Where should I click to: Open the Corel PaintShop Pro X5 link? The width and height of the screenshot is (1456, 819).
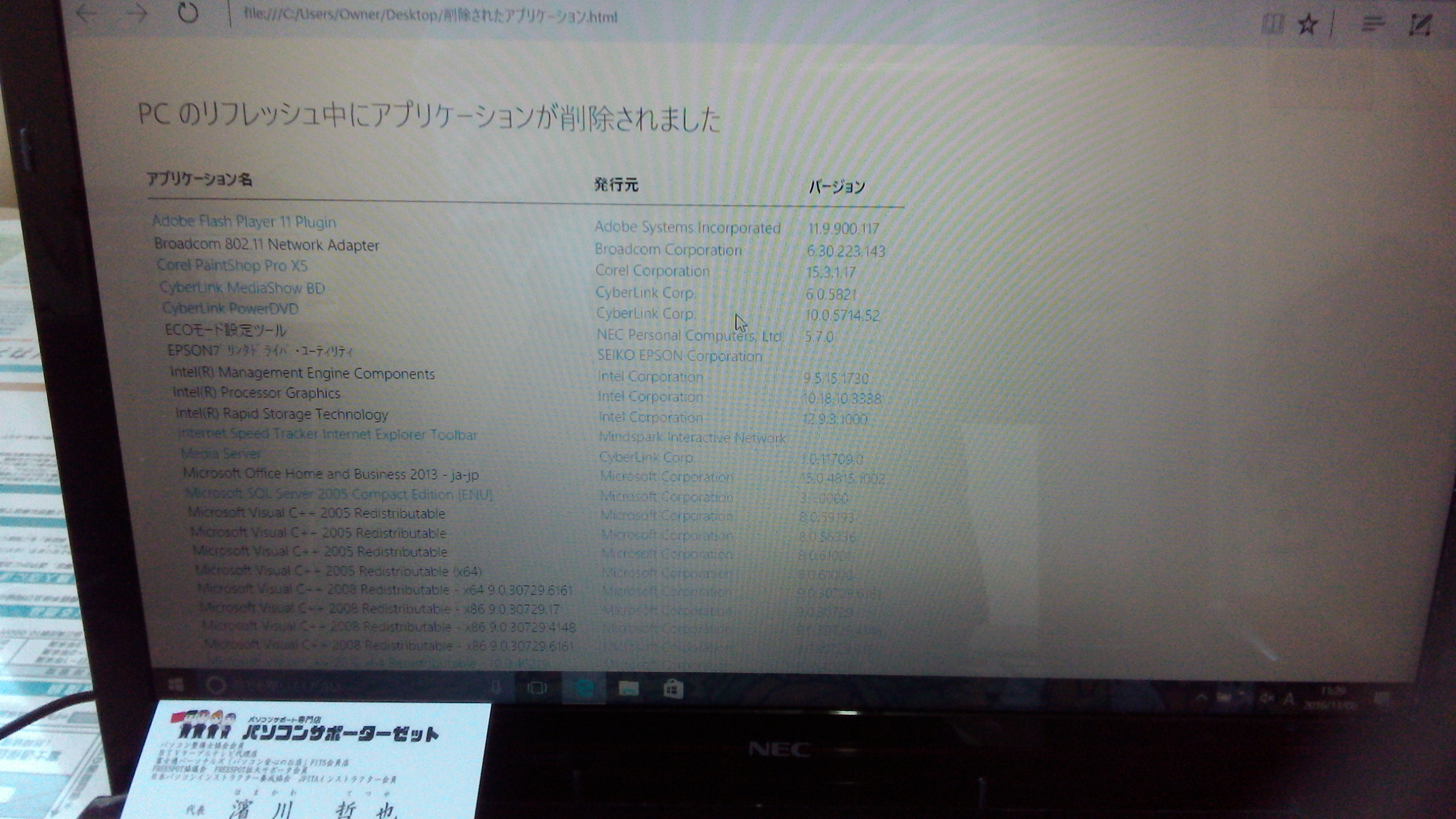(232, 266)
